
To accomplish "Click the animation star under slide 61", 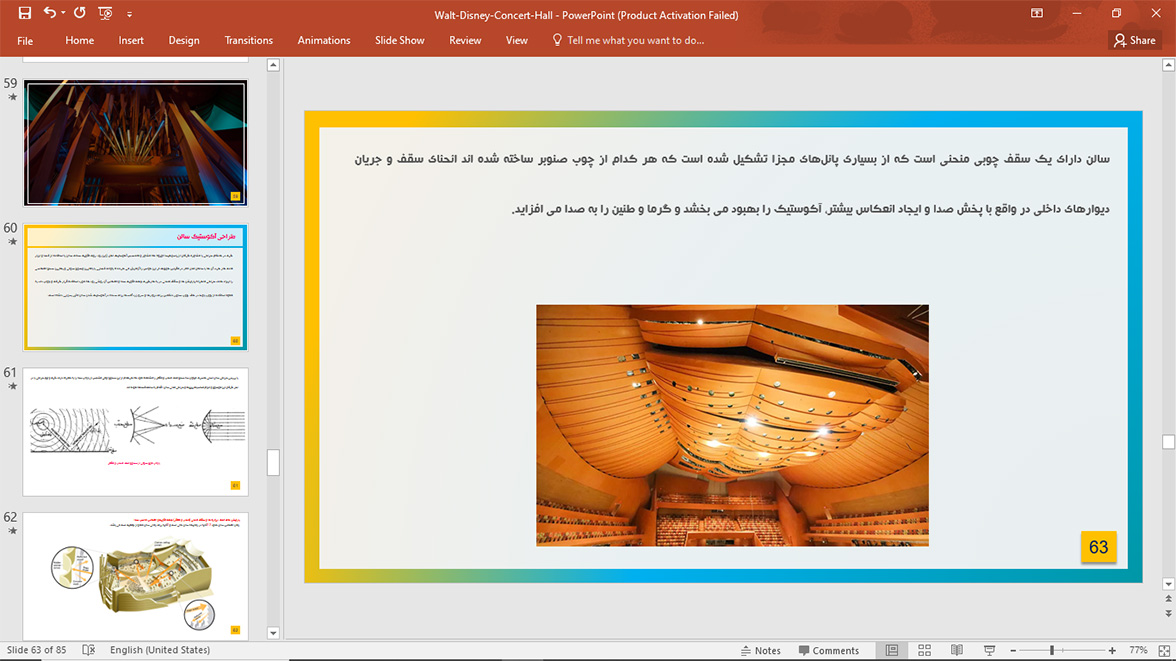I will (x=12, y=386).
